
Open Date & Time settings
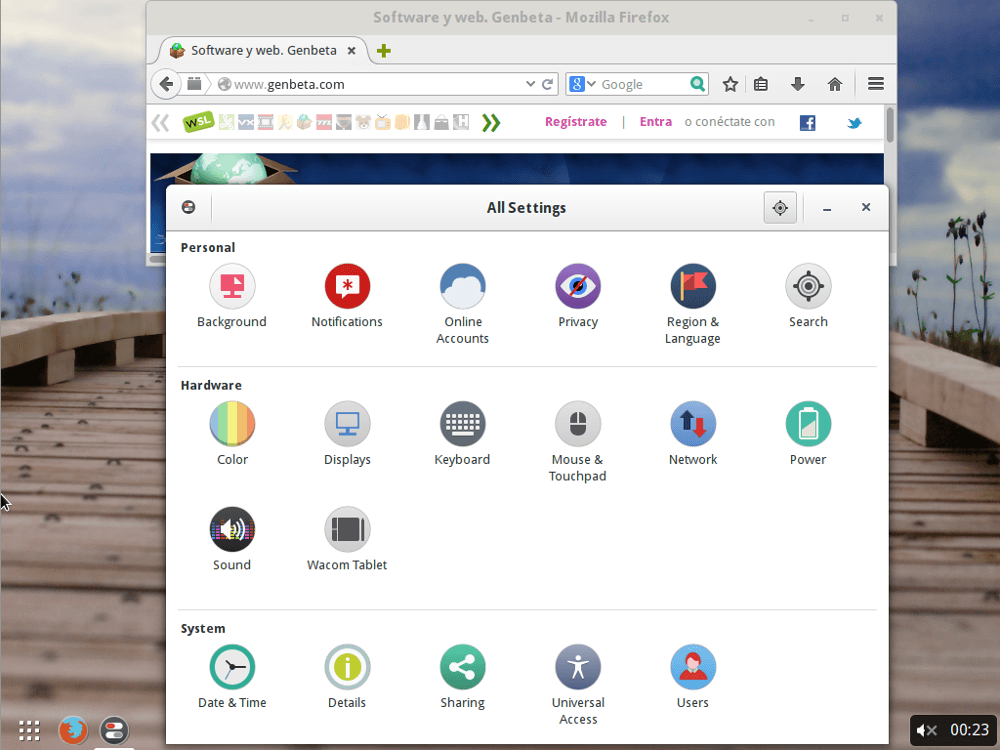point(232,666)
